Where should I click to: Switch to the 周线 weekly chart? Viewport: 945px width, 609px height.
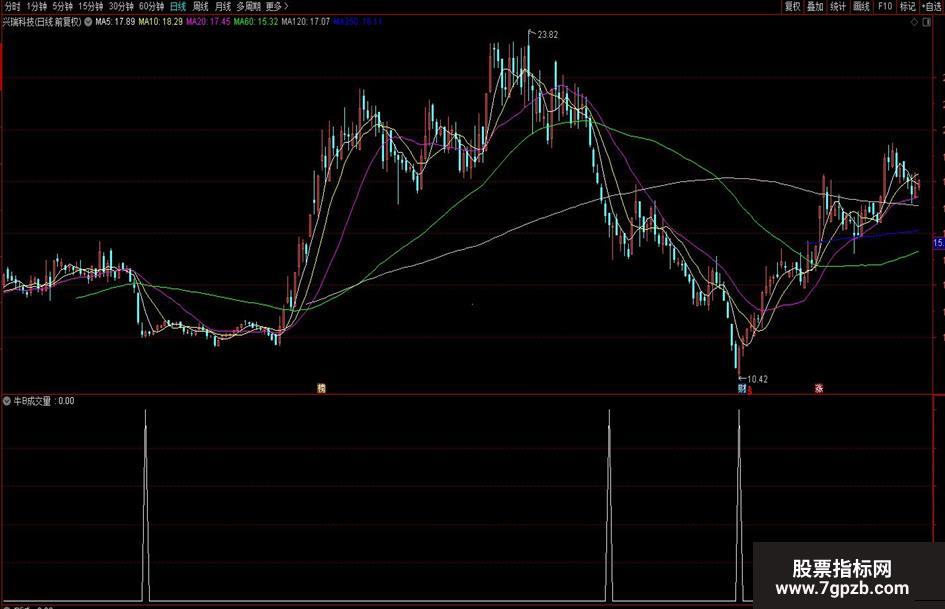(200, 7)
